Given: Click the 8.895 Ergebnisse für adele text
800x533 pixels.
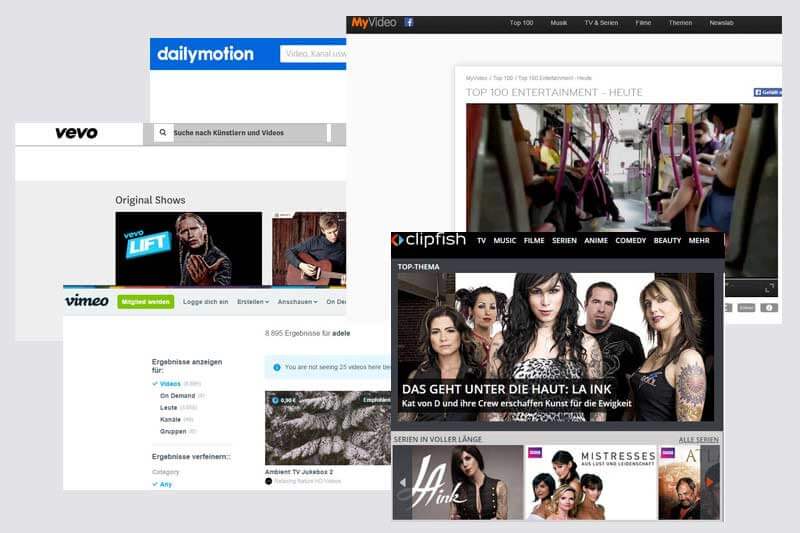Looking at the screenshot, I should click(x=307, y=333).
